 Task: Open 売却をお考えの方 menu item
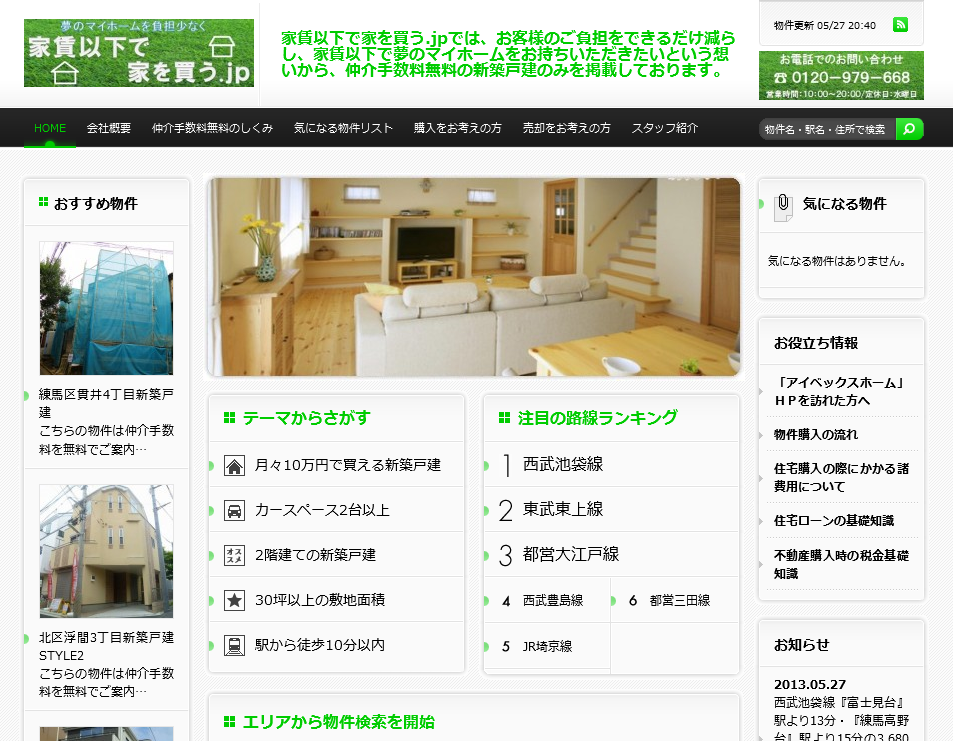[x=566, y=128]
